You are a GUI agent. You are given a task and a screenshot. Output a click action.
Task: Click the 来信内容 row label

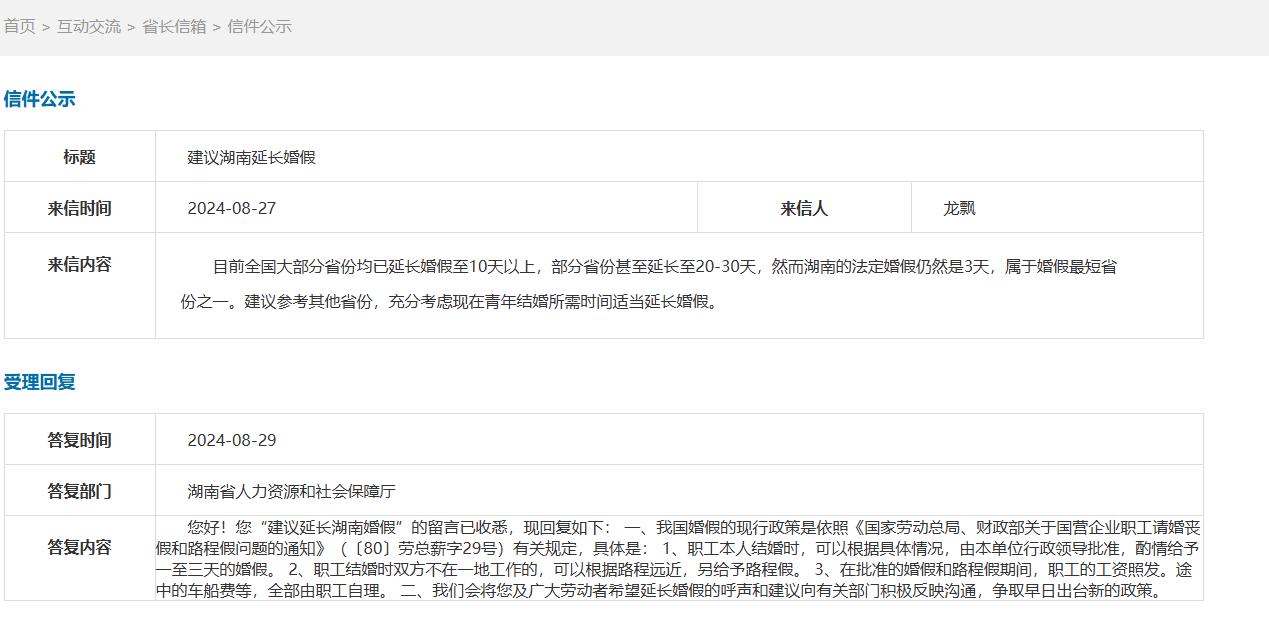(80, 265)
